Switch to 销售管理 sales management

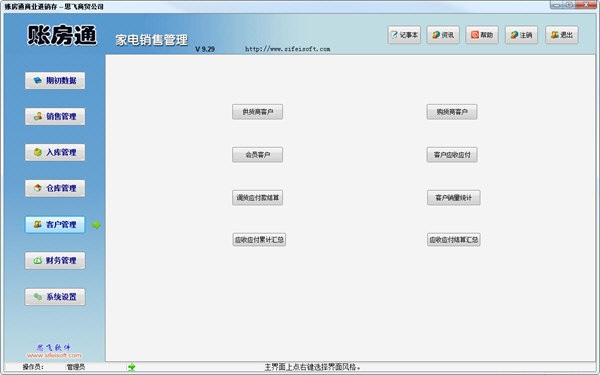coord(55,116)
